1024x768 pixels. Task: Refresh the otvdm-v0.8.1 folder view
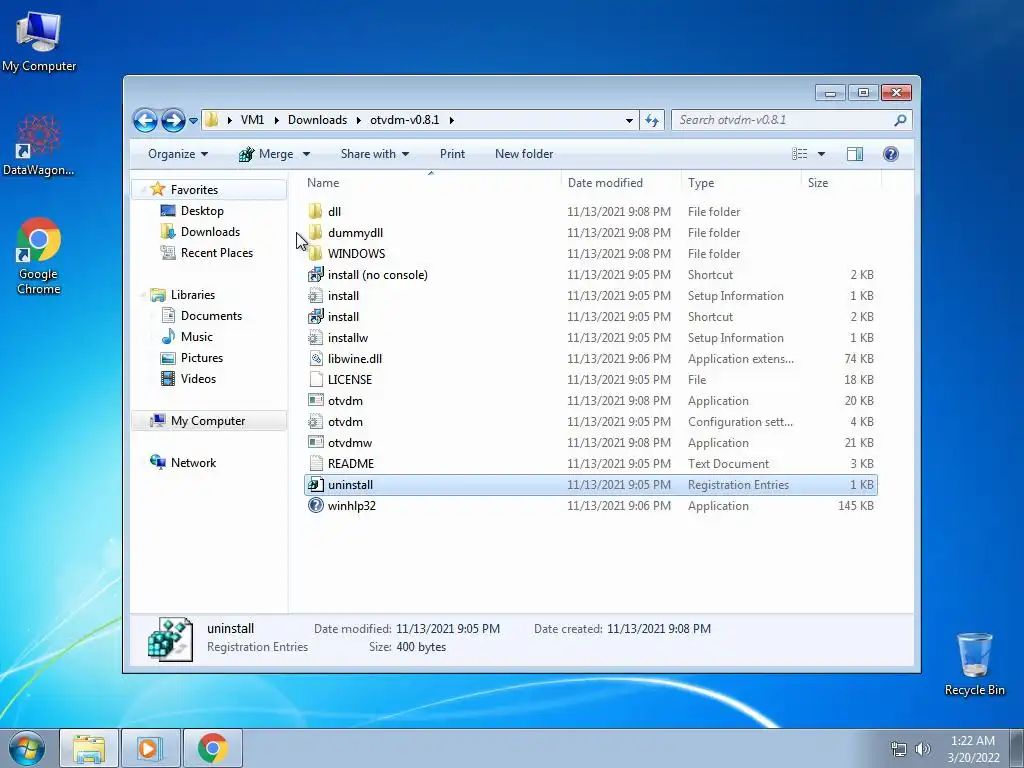652,120
